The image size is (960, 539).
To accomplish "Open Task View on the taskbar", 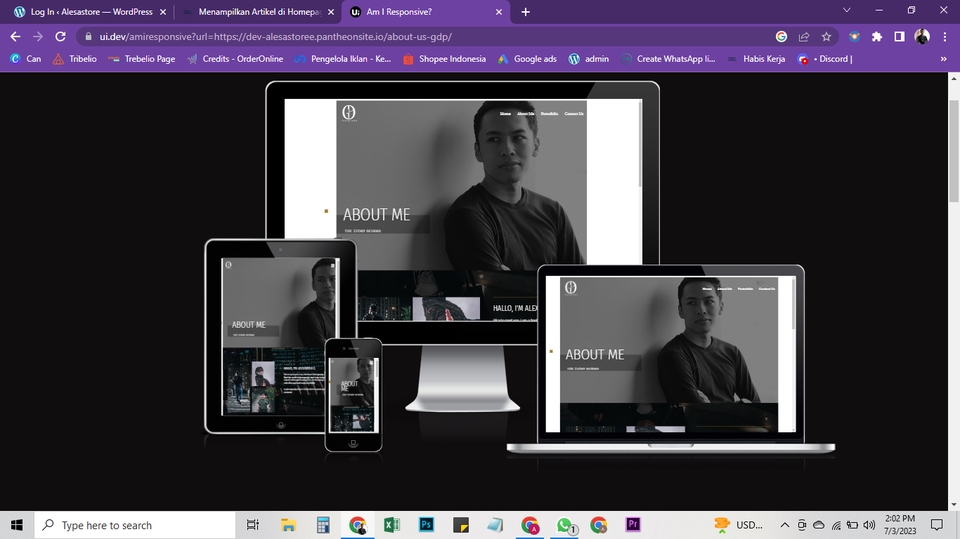I will coord(252,525).
